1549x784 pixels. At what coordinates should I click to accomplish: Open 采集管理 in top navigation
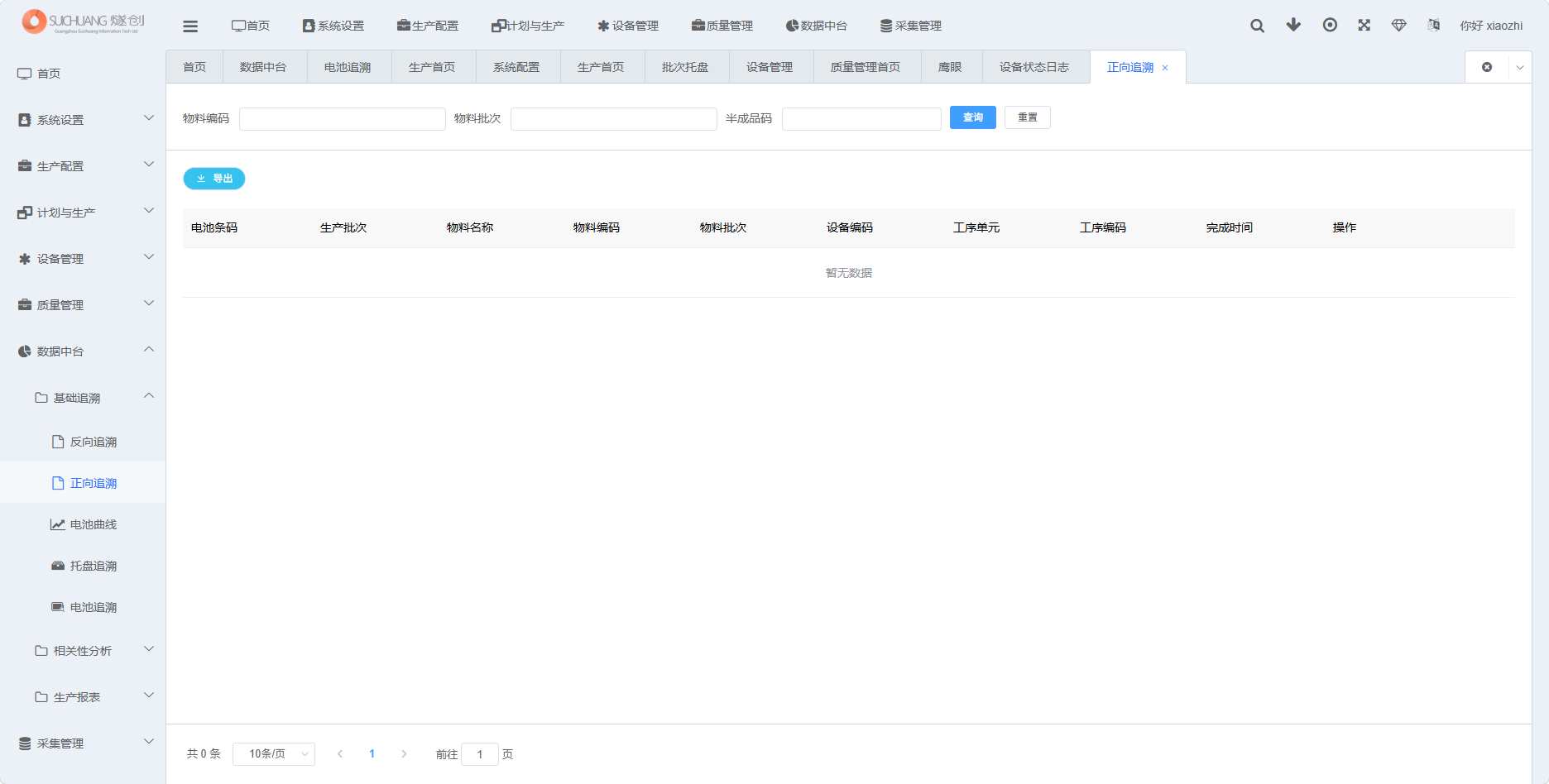(x=911, y=26)
